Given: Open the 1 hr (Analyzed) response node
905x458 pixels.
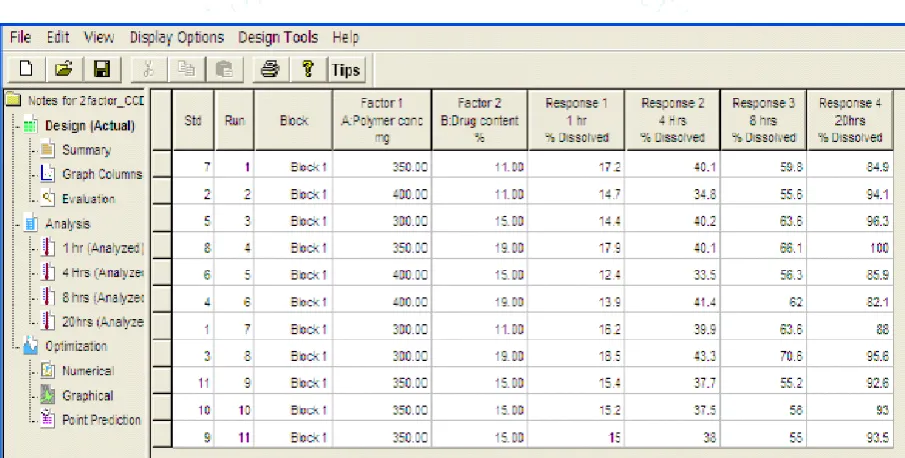Looking at the screenshot, I should [103, 248].
